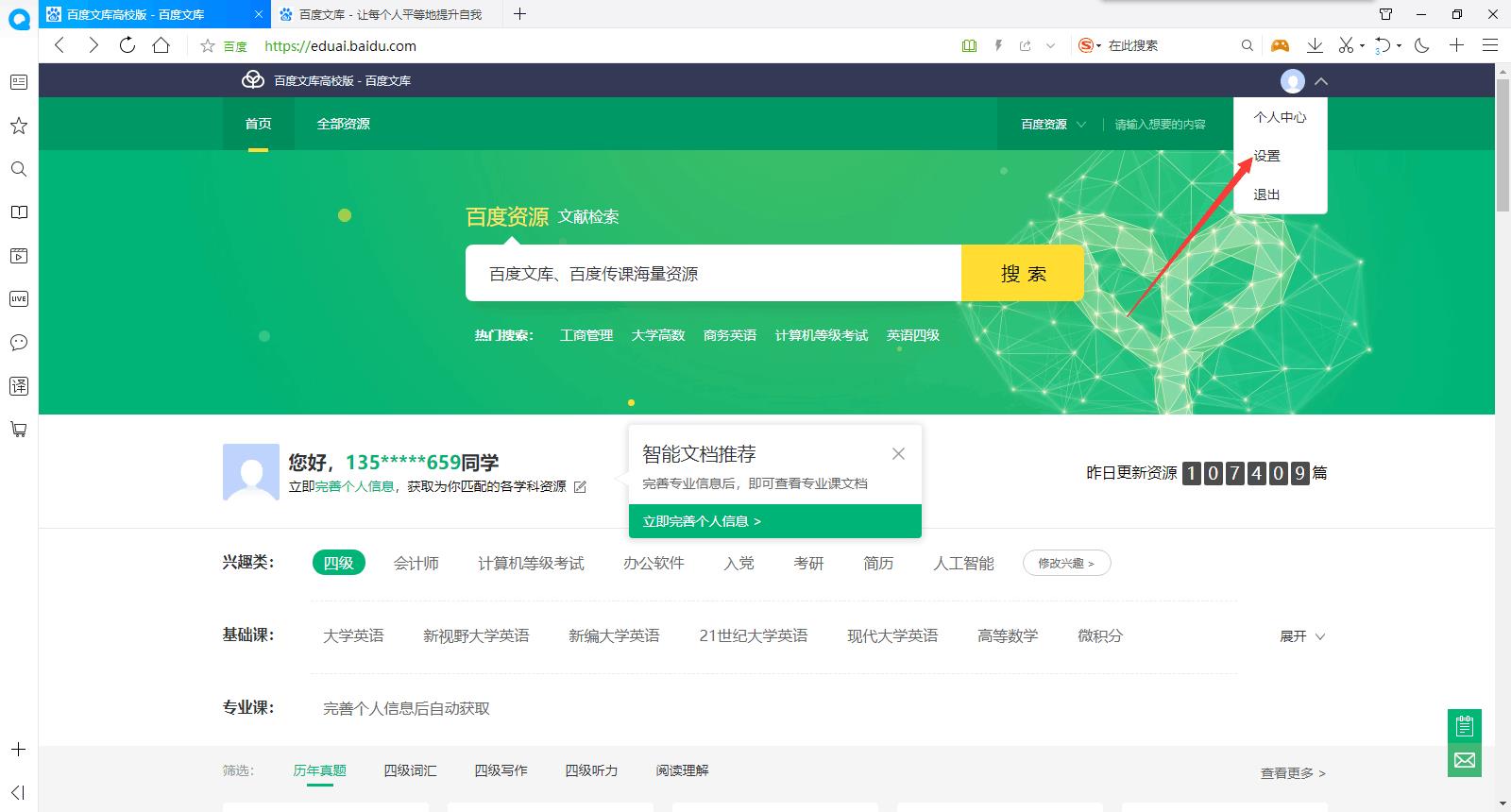
Task: Open the 百度资源 dropdown in nav bar
Action: [1053, 125]
